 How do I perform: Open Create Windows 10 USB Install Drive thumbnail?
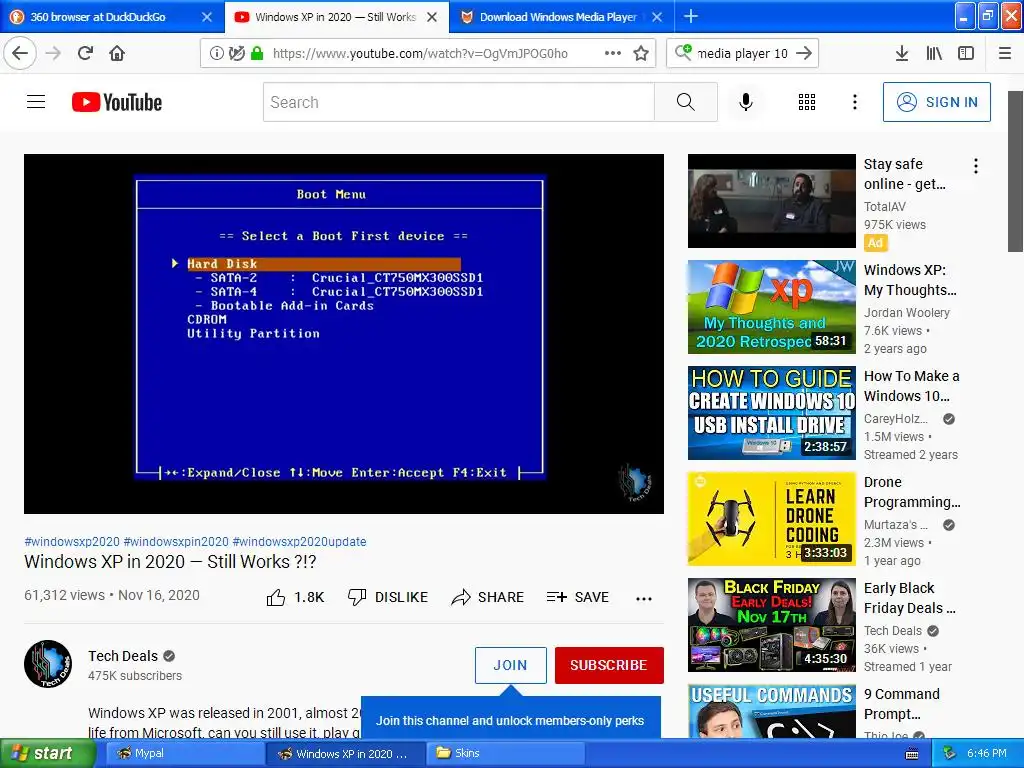coord(771,413)
